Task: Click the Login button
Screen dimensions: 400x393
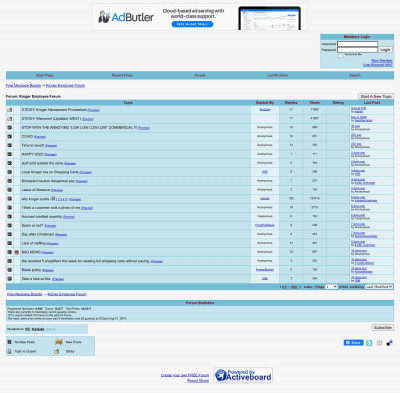Action: [385, 50]
